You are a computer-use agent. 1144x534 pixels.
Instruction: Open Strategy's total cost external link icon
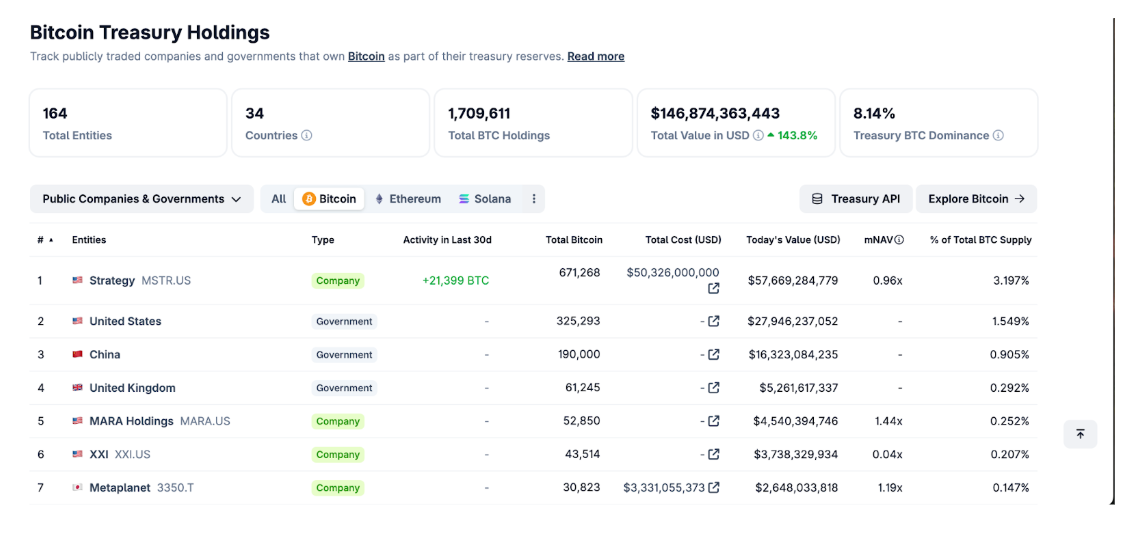[x=714, y=288]
